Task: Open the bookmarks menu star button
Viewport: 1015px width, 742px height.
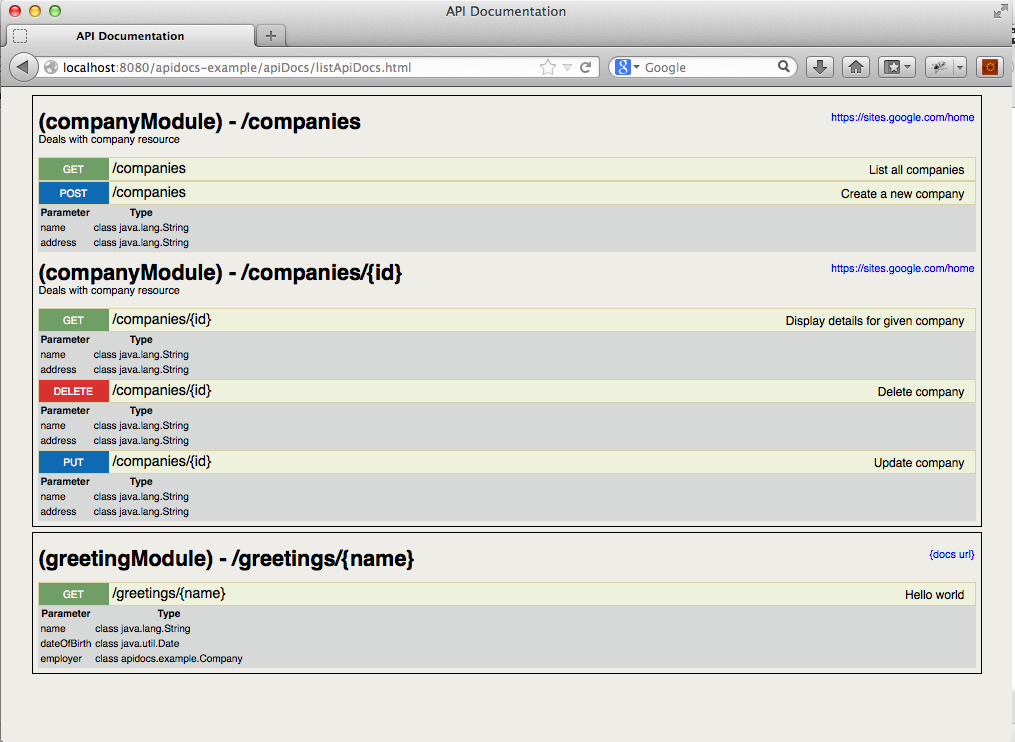Action: [897, 67]
